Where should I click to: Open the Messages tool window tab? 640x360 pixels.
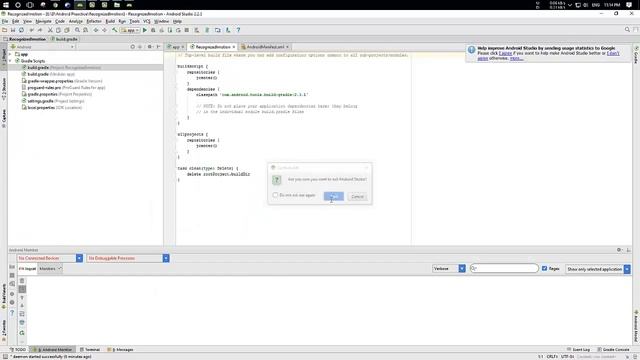pos(120,350)
